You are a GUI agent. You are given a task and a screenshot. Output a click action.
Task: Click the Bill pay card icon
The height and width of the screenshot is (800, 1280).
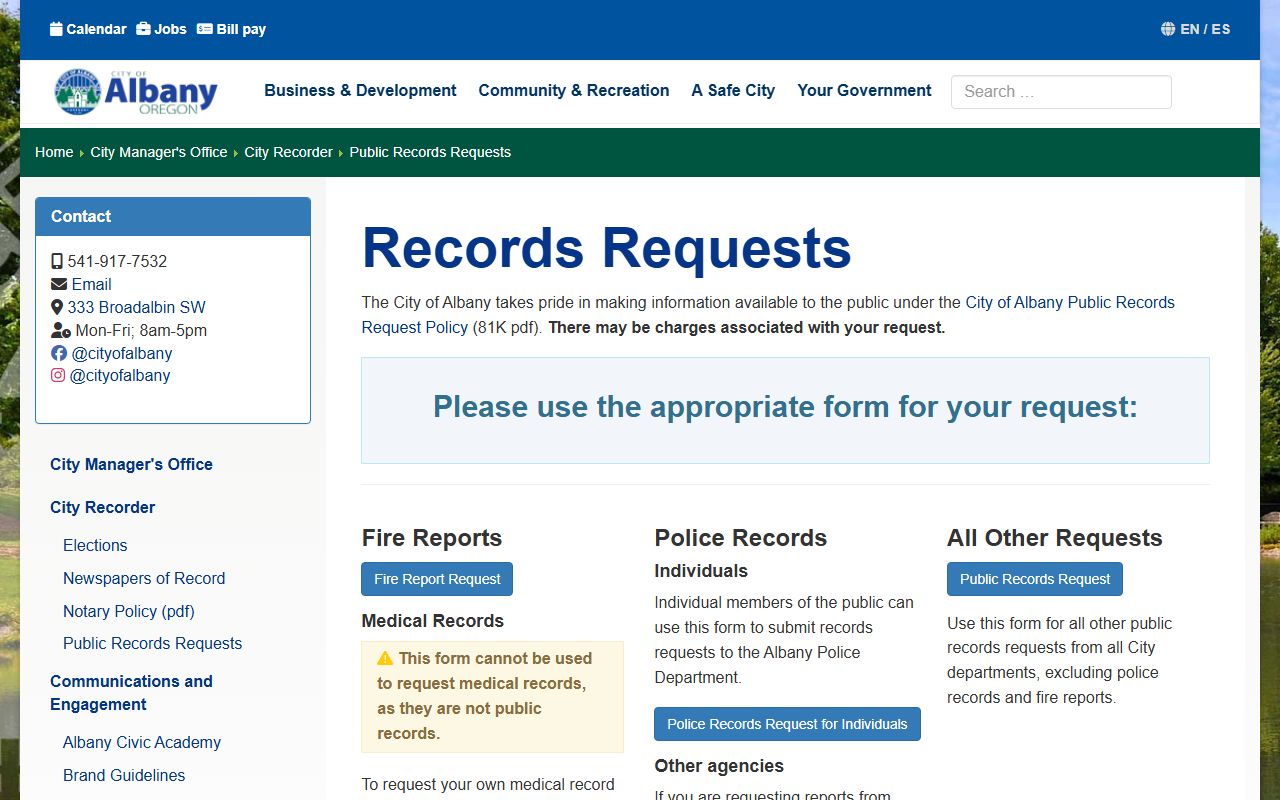pyautogui.click(x=205, y=29)
